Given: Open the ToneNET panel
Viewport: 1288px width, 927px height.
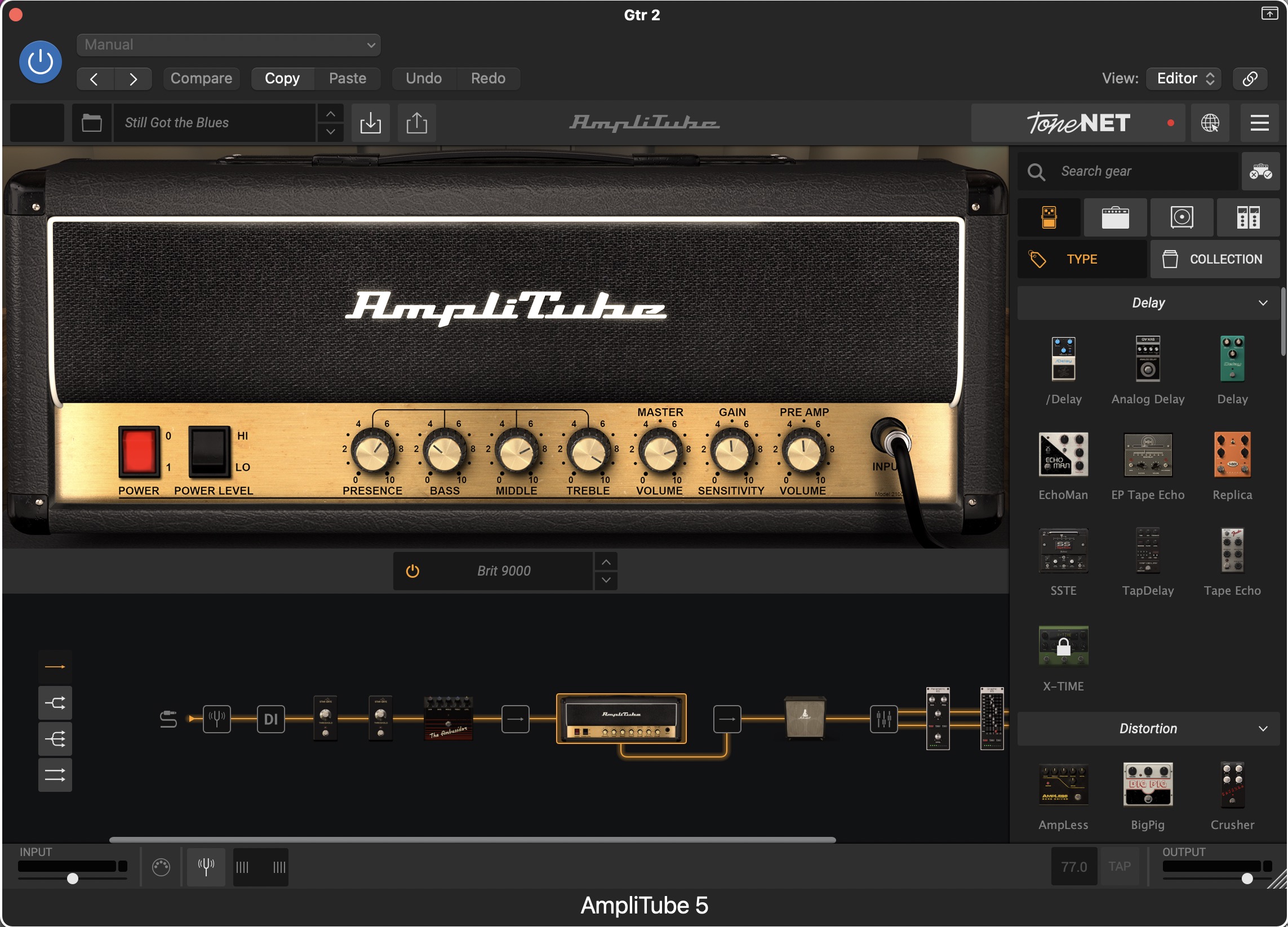Looking at the screenshot, I should pyautogui.click(x=1078, y=123).
